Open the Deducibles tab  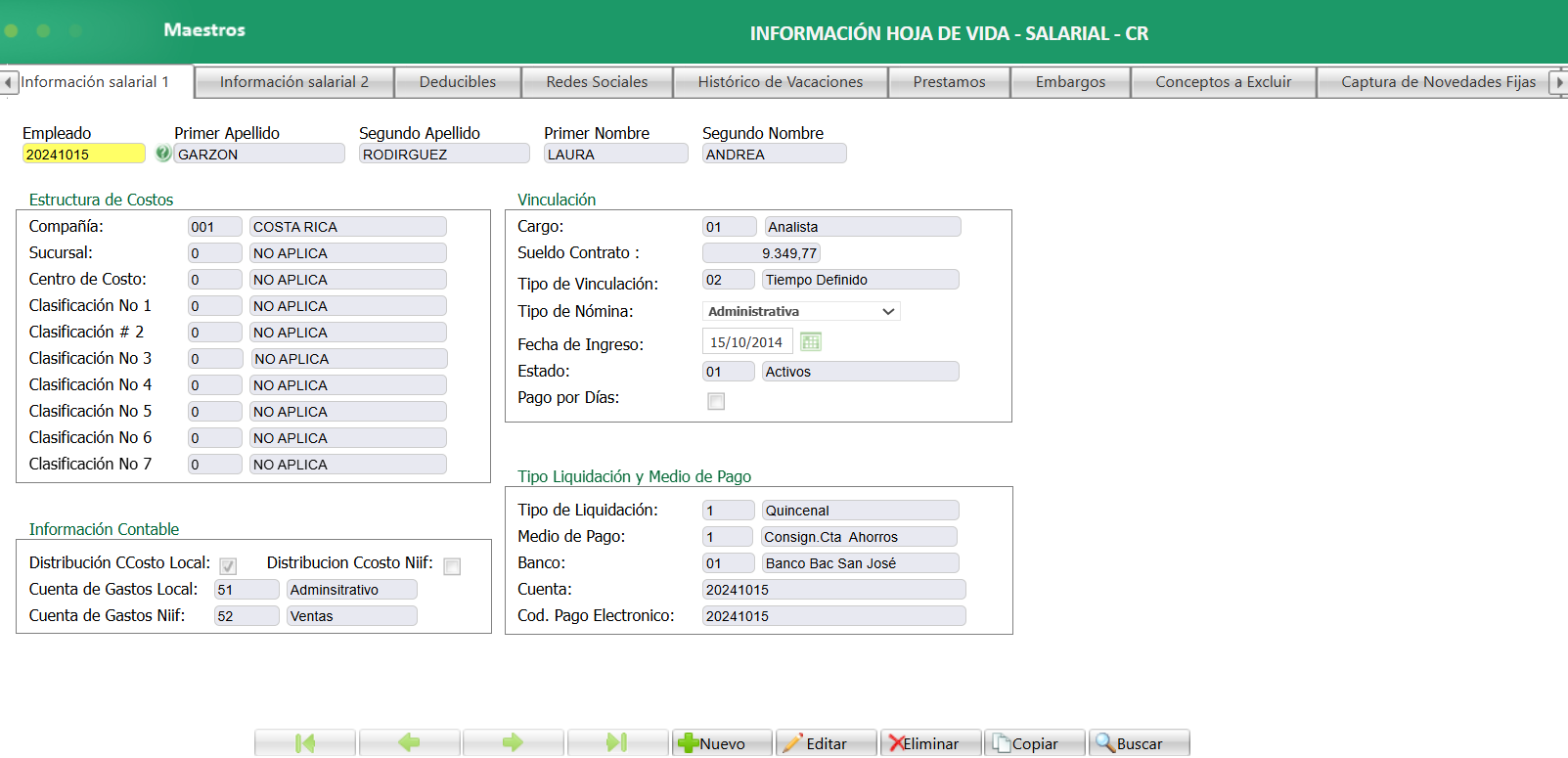[x=458, y=82]
